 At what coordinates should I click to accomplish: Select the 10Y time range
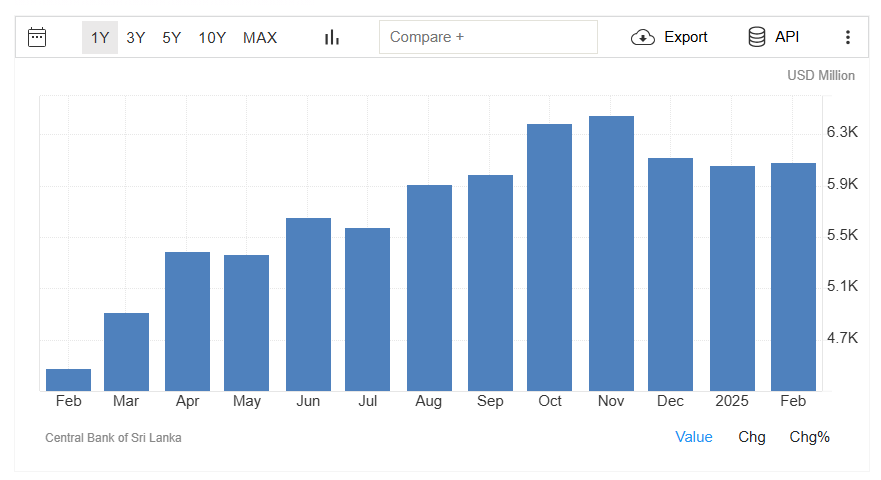click(x=212, y=37)
